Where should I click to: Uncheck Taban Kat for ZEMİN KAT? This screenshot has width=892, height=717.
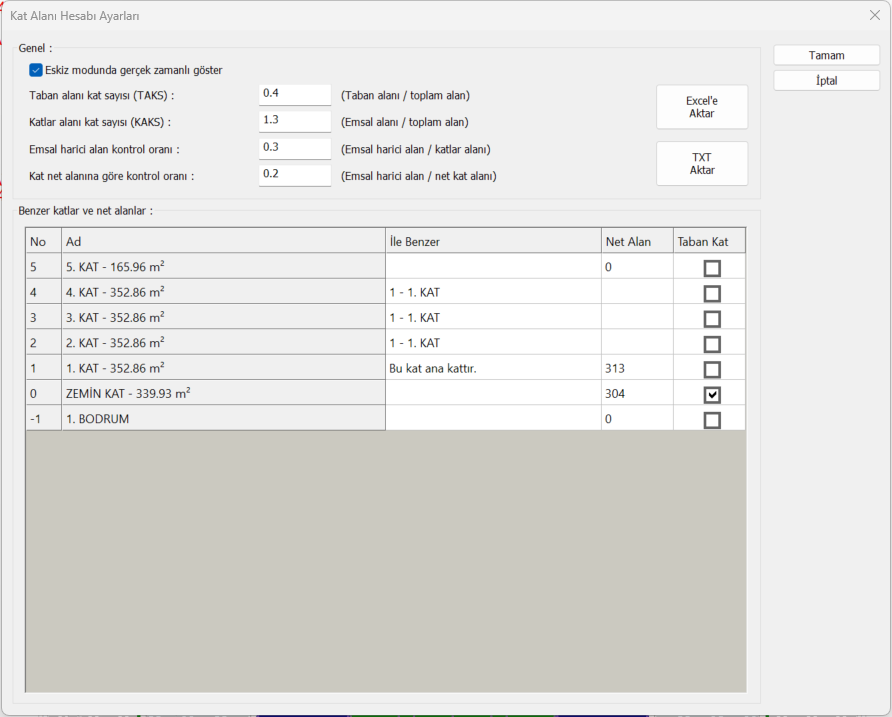click(x=711, y=395)
